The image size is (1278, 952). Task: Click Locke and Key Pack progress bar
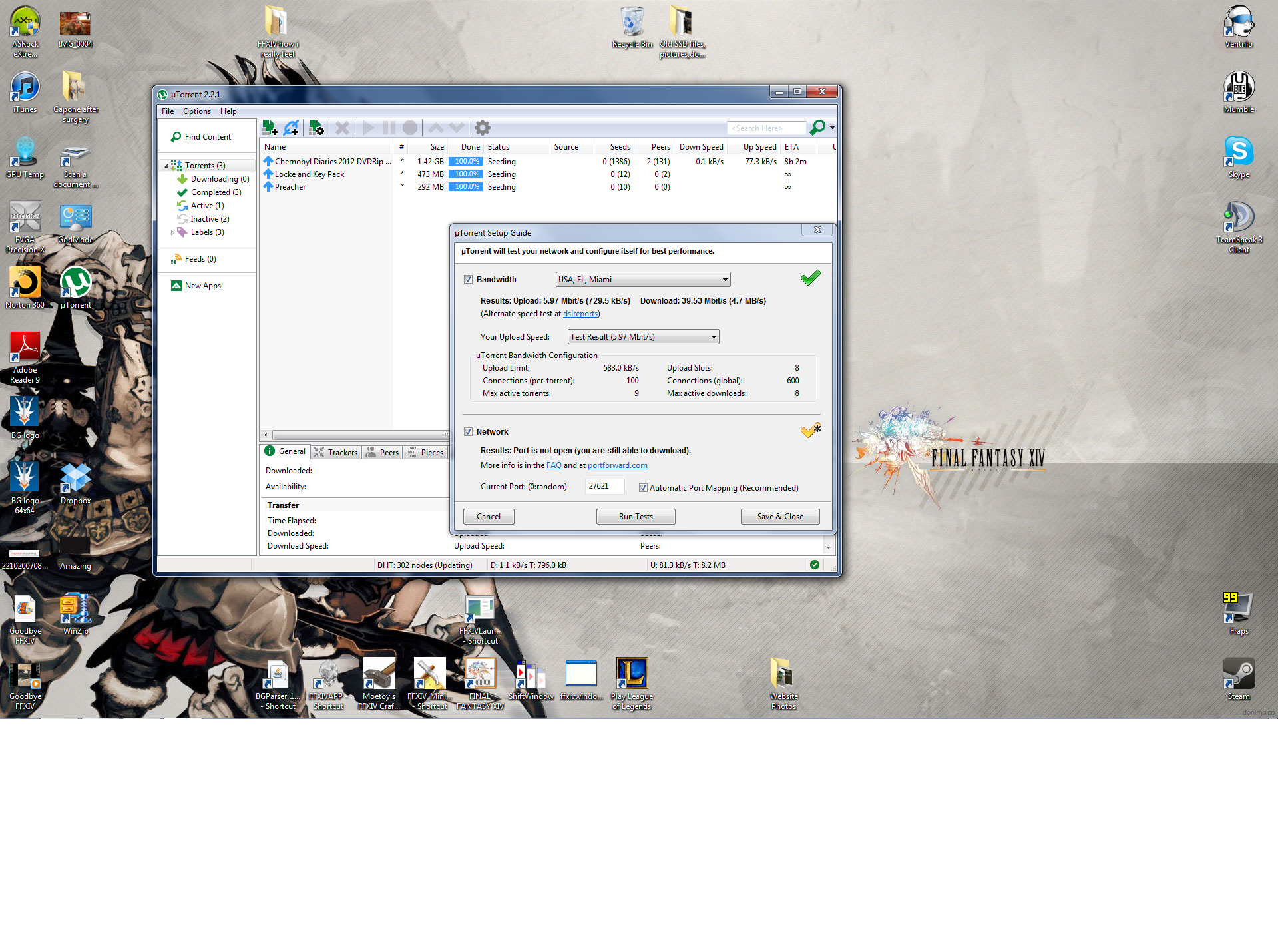465,174
